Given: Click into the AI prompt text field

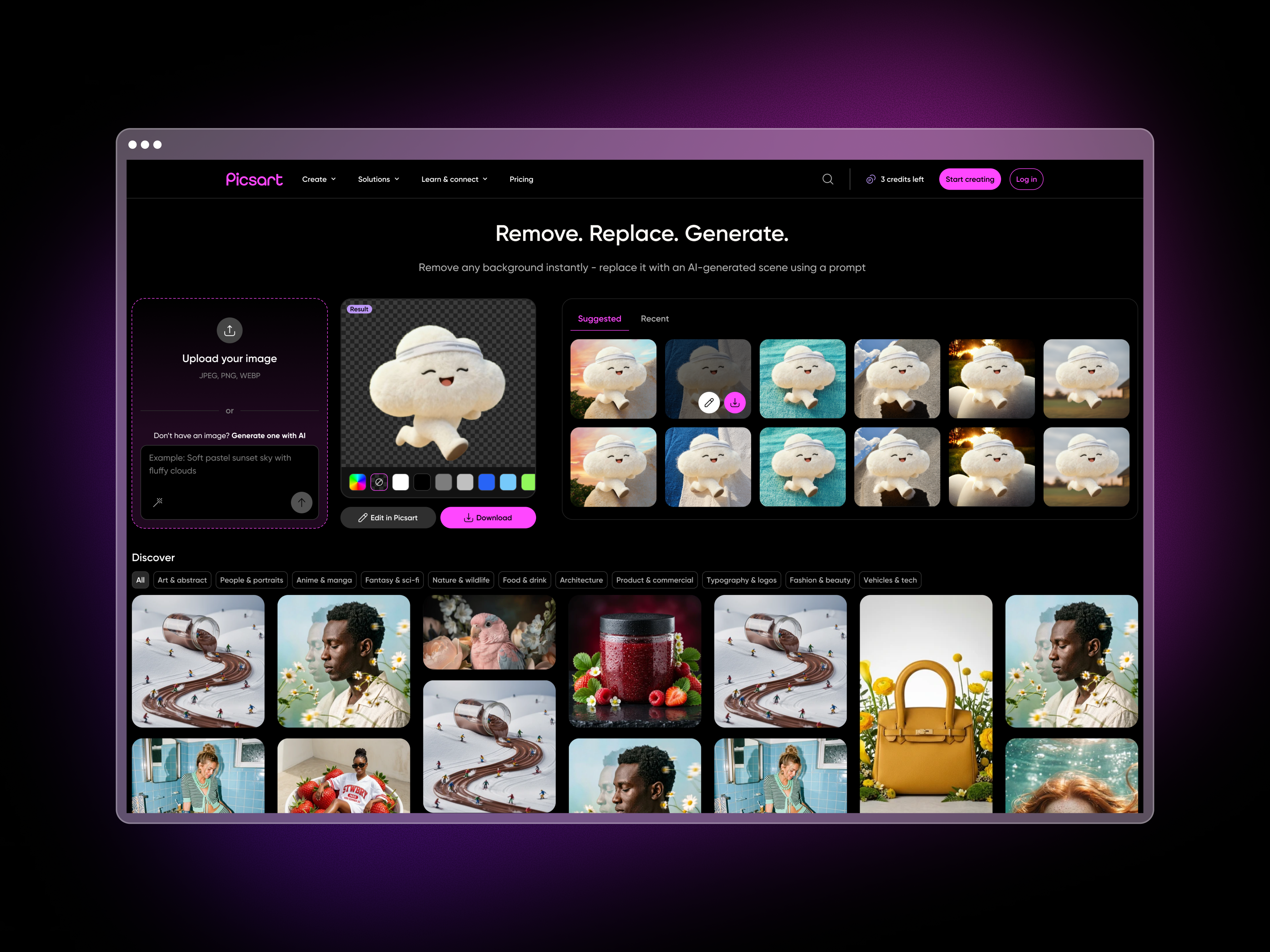Looking at the screenshot, I should click(230, 483).
